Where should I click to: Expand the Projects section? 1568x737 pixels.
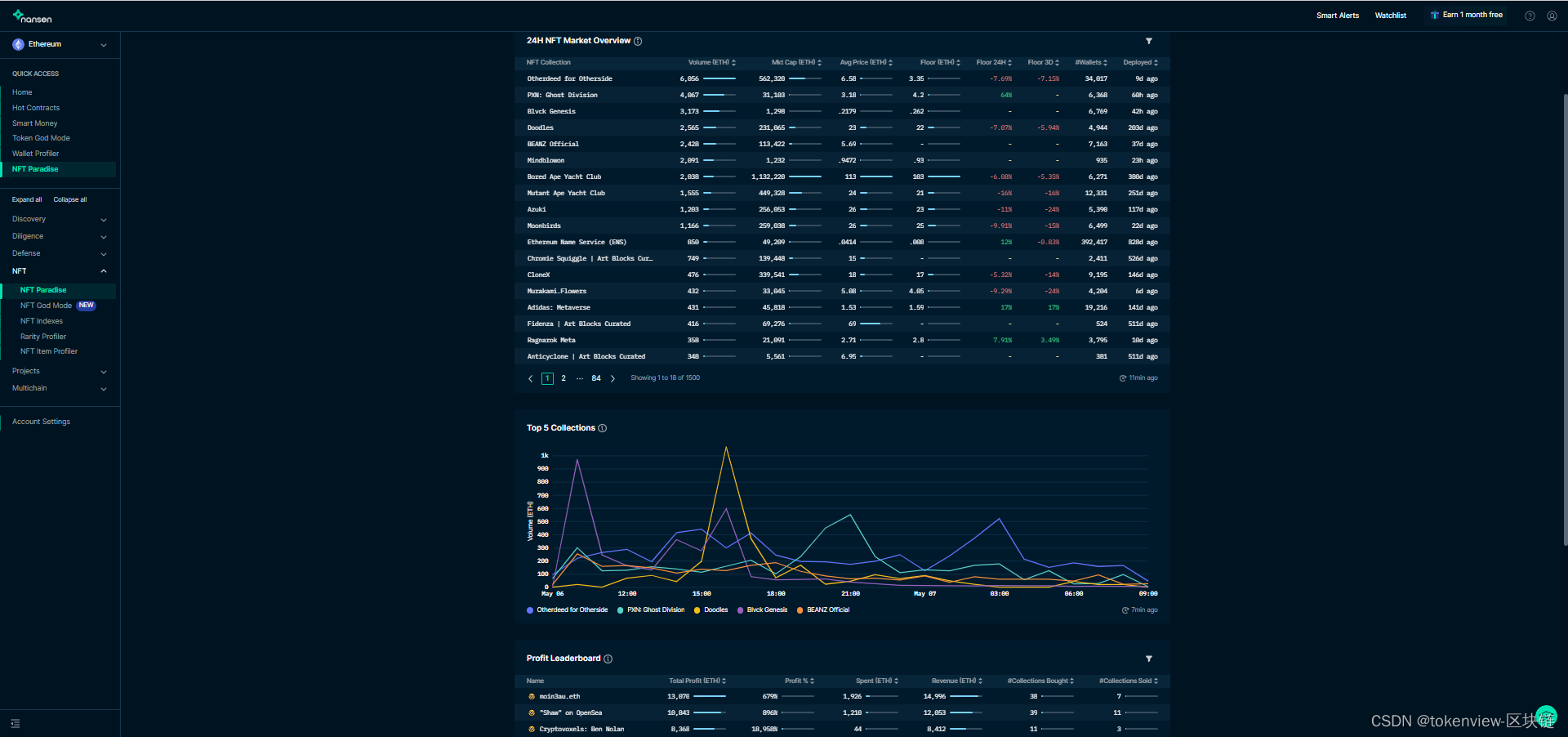pyautogui.click(x=60, y=371)
